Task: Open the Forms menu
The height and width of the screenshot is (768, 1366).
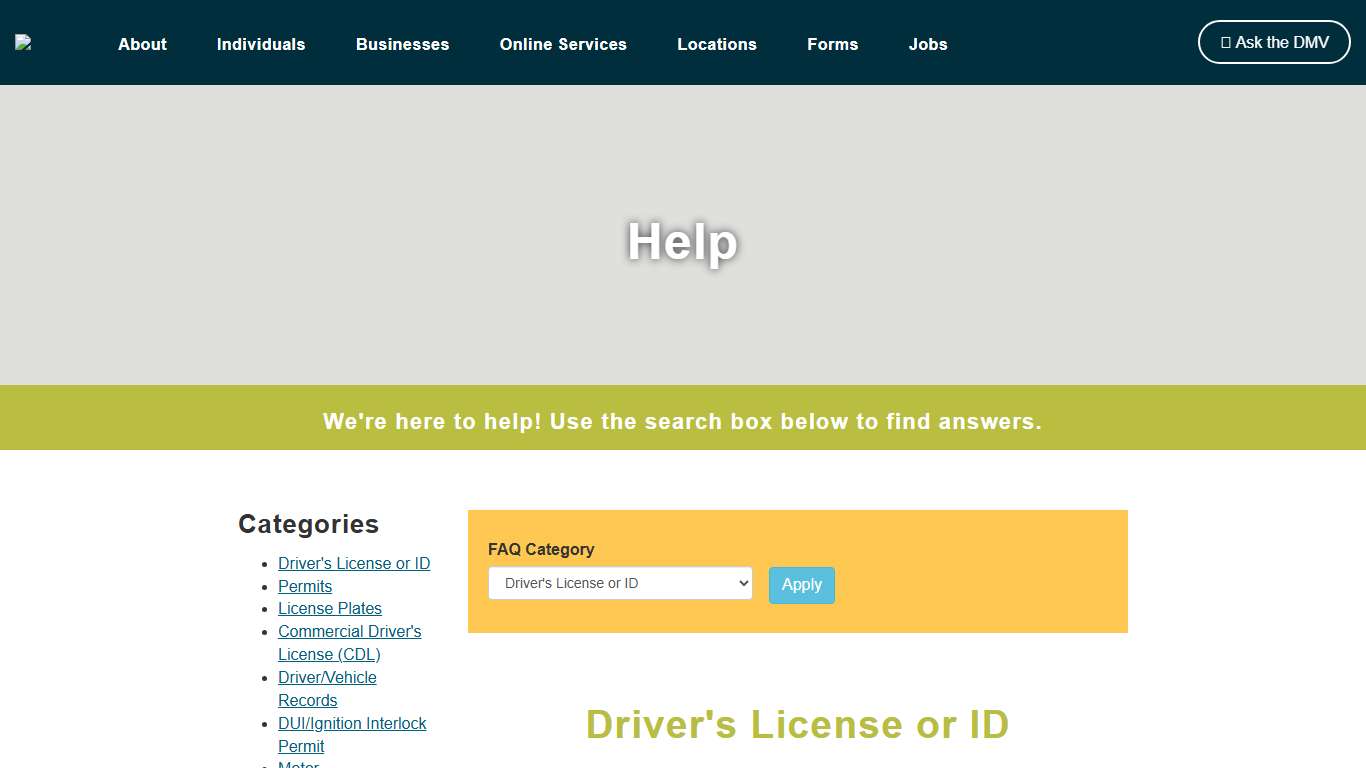Action: (x=832, y=44)
